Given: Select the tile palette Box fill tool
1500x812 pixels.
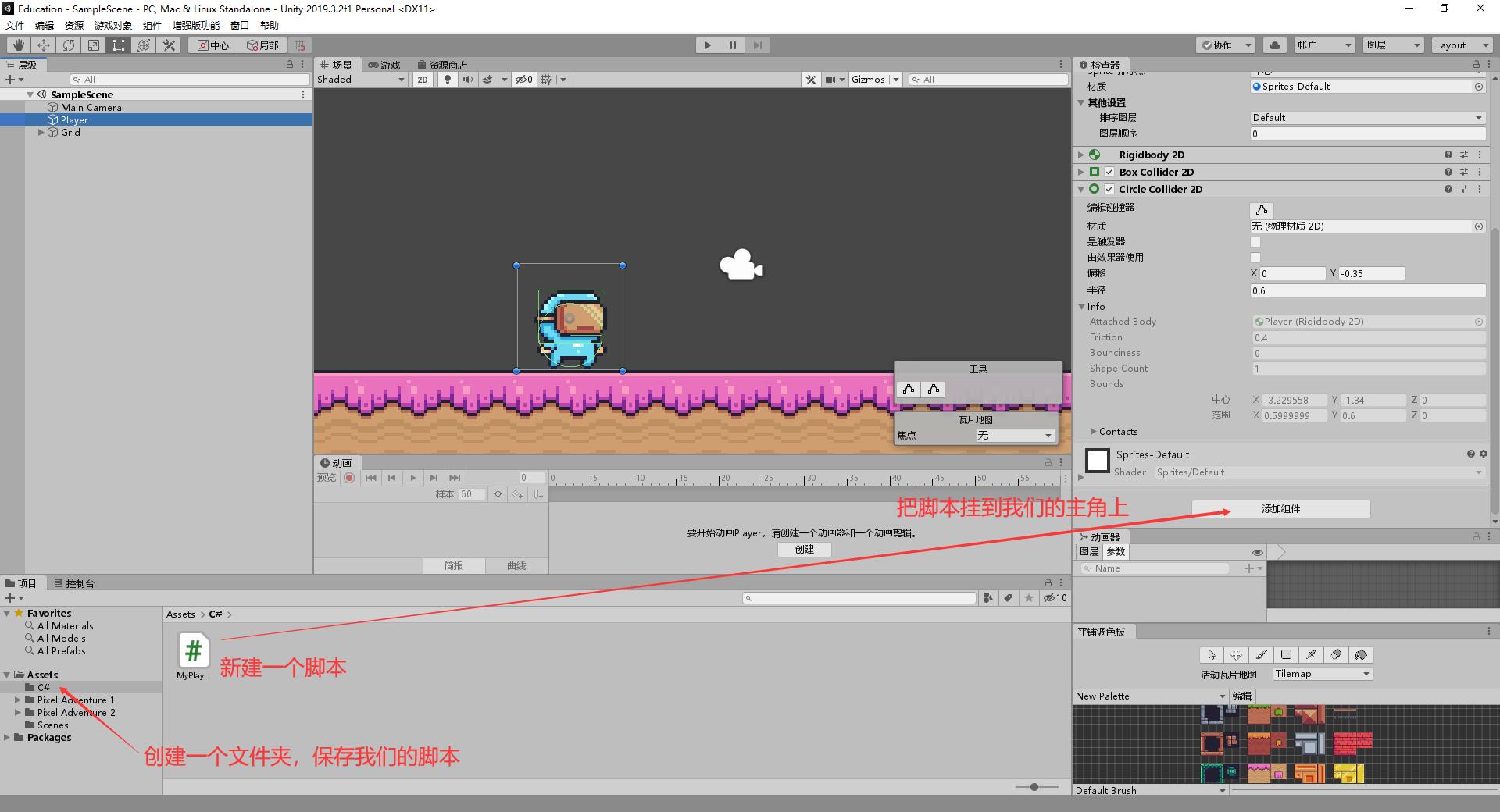Looking at the screenshot, I should click(1286, 655).
